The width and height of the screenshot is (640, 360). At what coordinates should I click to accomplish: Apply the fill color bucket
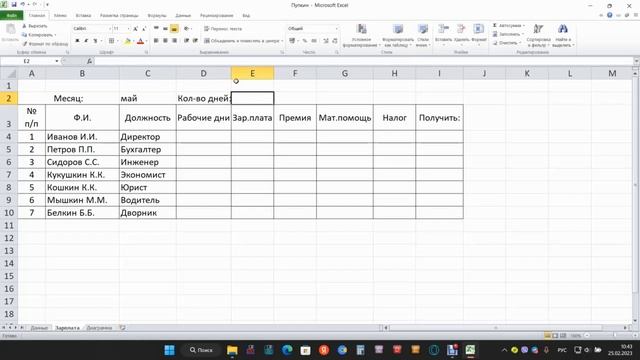point(127,41)
